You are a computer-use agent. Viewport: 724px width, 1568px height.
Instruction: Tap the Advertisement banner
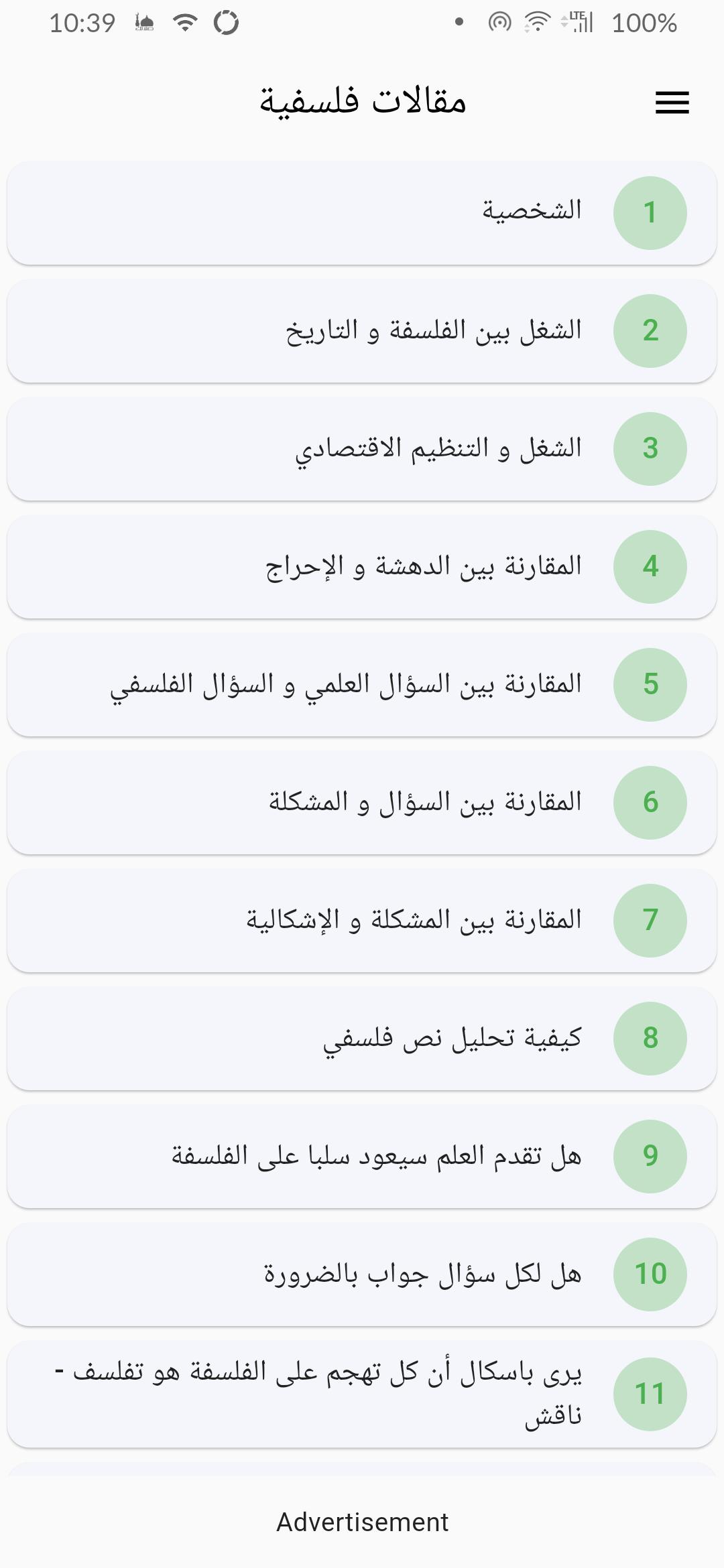(362, 1522)
